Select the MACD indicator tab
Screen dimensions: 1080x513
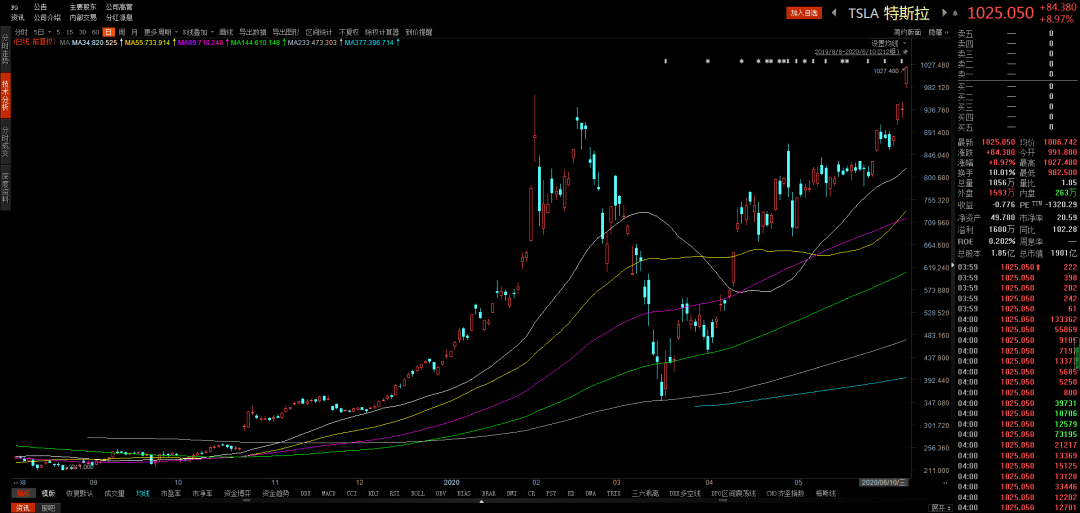[329, 493]
